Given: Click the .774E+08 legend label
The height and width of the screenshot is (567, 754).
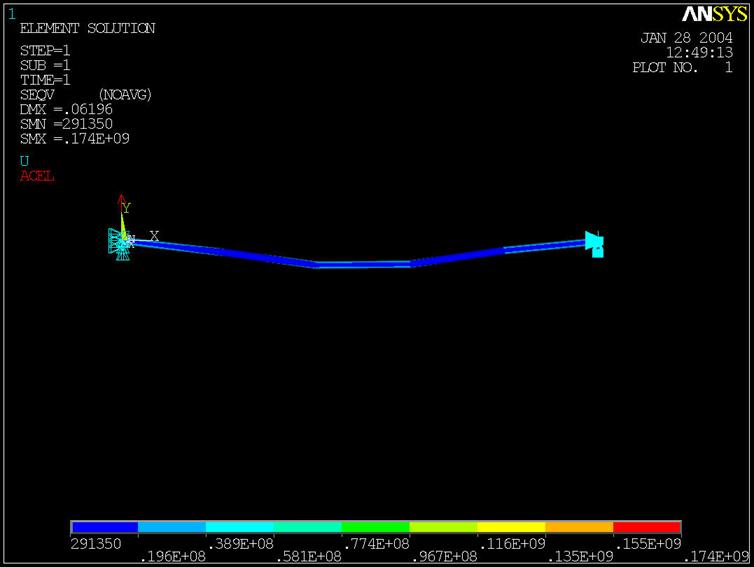Looking at the screenshot, I should [x=377, y=544].
